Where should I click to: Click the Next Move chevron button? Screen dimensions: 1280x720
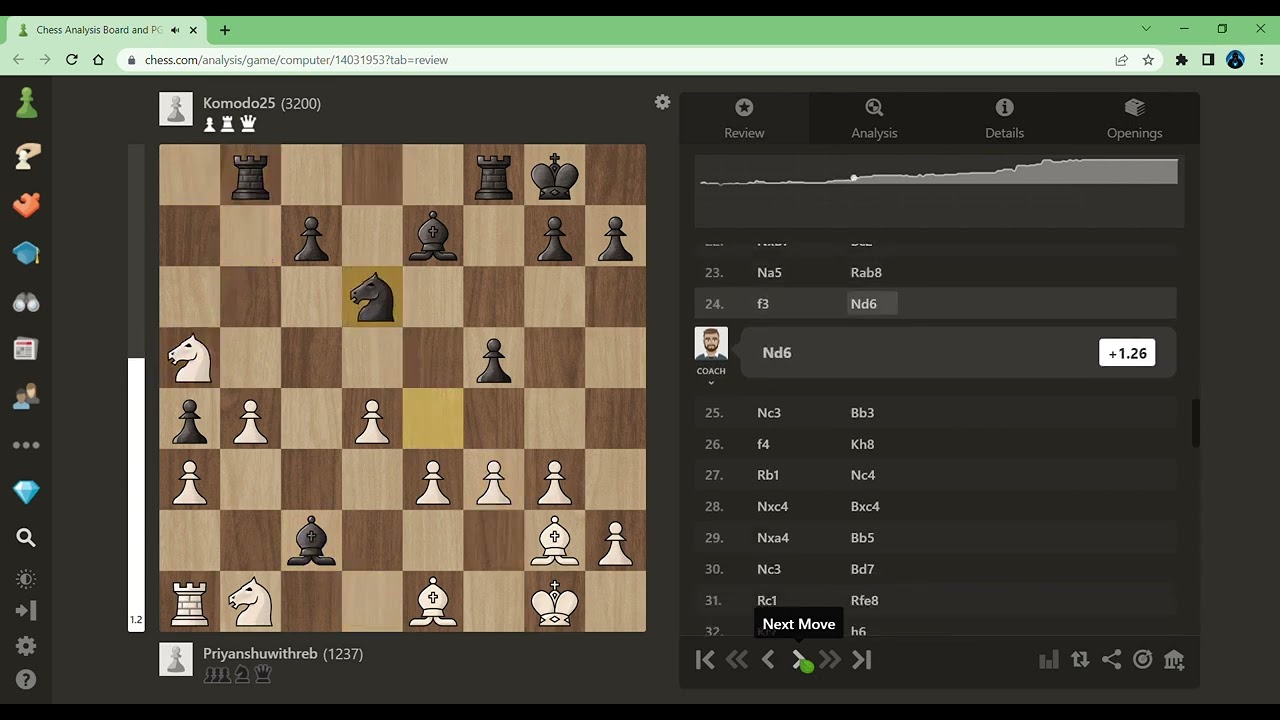point(799,660)
